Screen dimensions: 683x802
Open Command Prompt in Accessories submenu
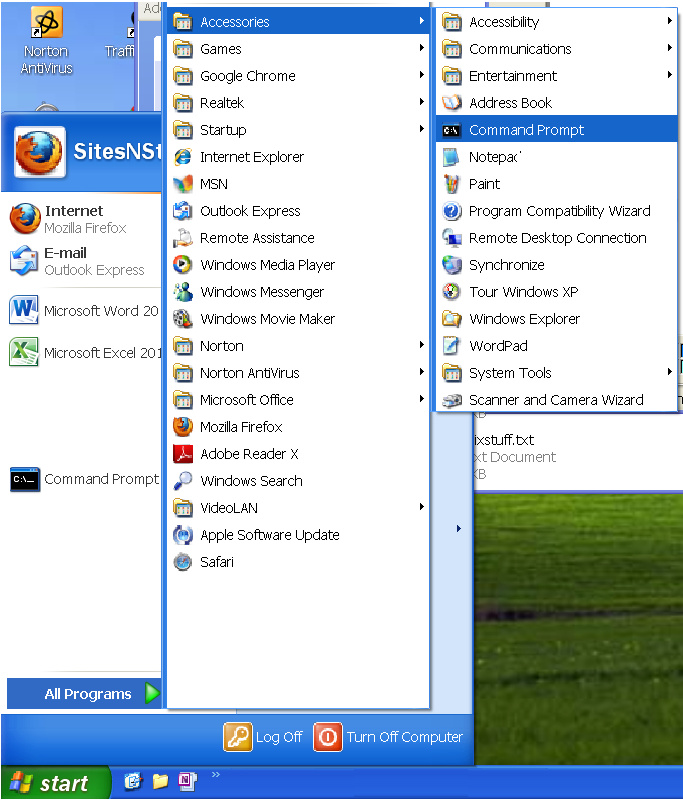tap(556, 130)
